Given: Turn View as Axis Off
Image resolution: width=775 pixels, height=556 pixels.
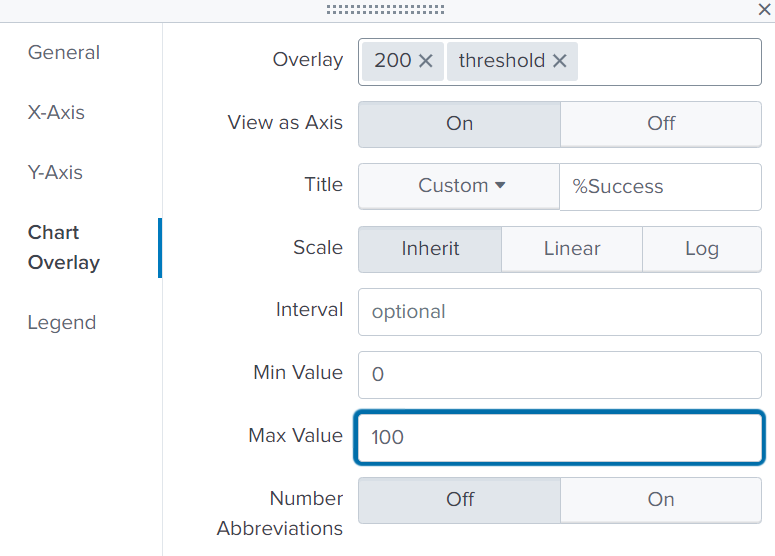Looking at the screenshot, I should 661,124.
